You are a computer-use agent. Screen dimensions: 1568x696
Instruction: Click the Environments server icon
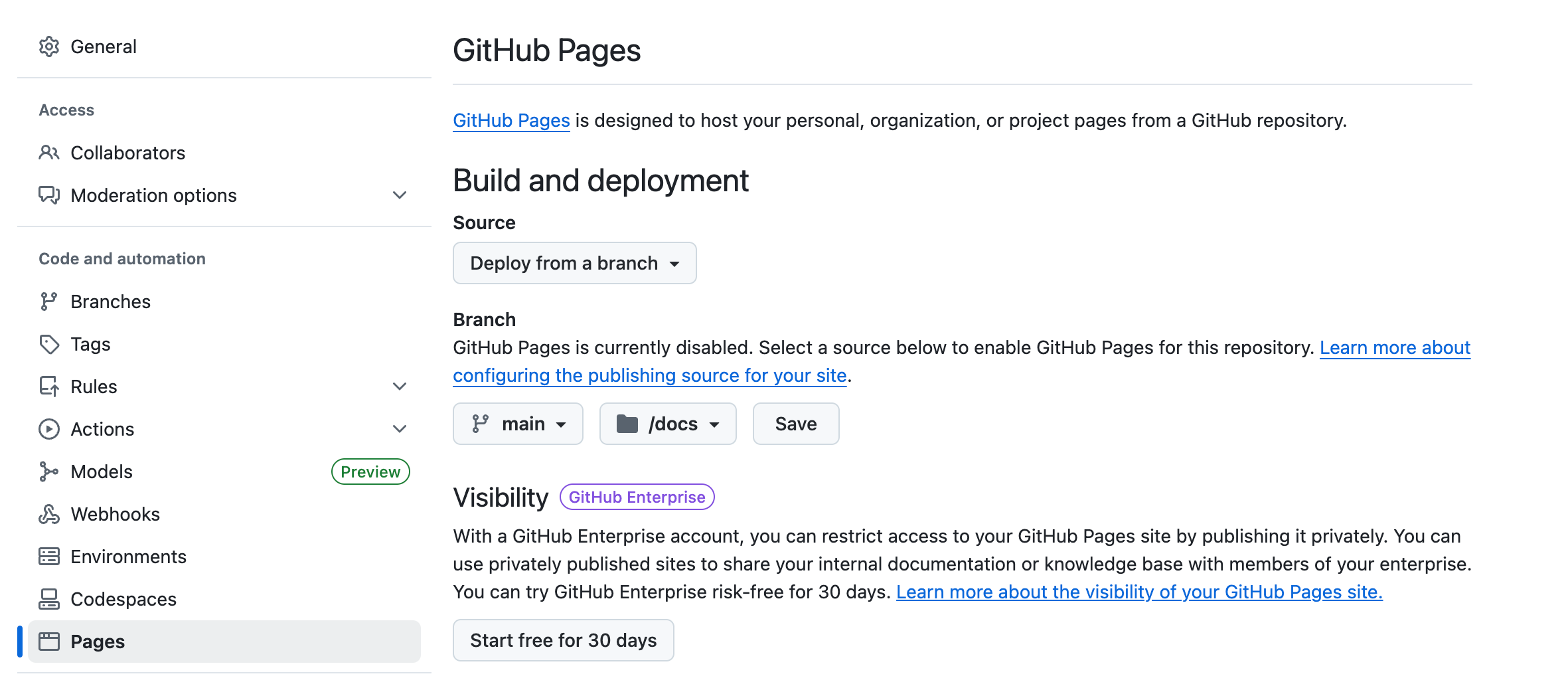49,557
